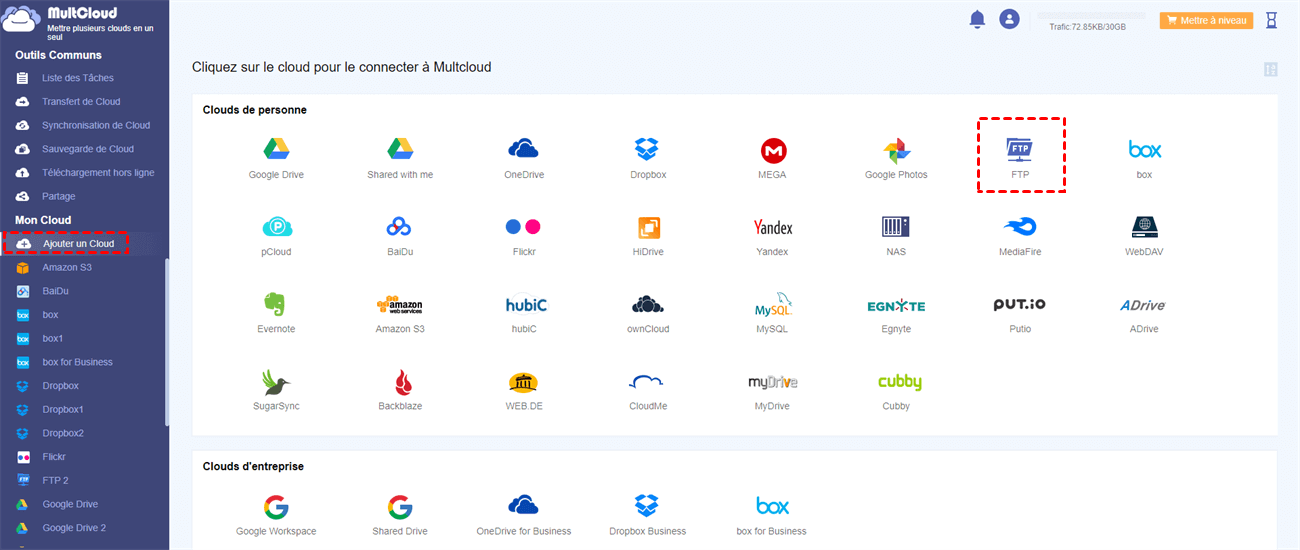Connect the Flickr cloud from grid

[524, 236]
